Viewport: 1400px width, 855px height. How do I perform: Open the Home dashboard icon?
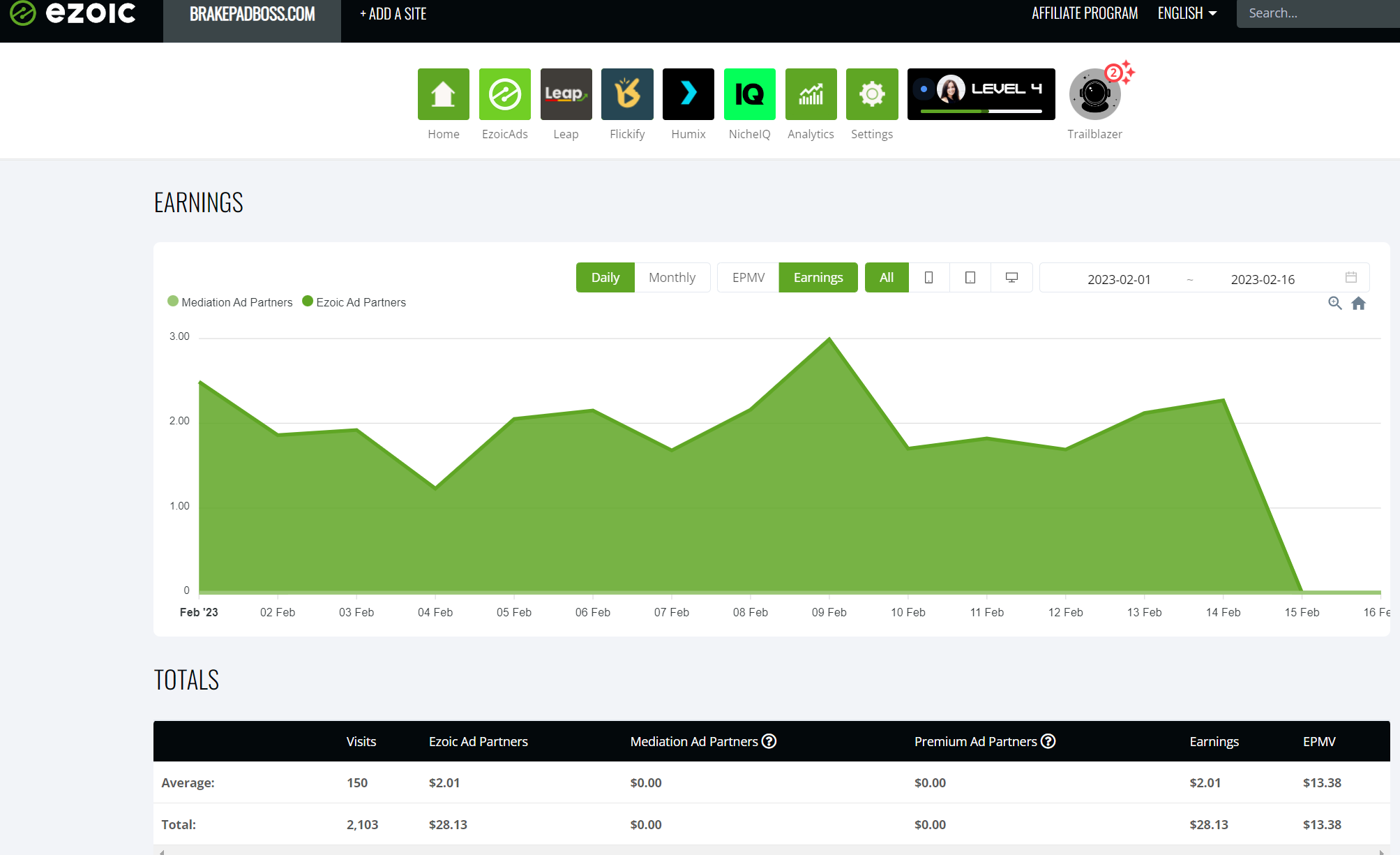(444, 94)
